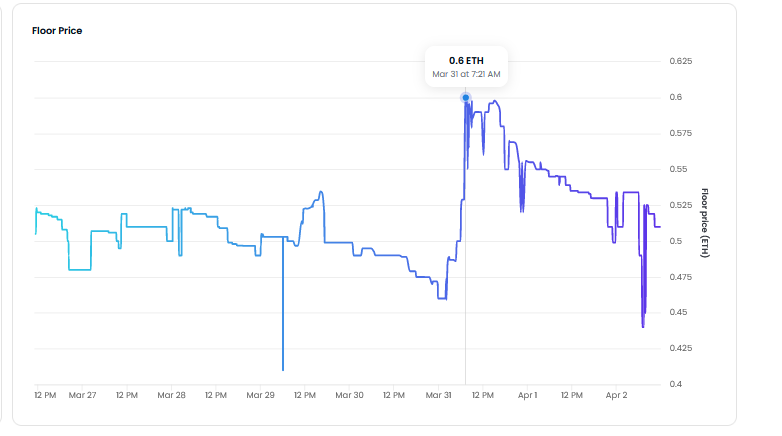Click the 0.575 y-axis label
This screenshot has width=782, height=436.
tap(681, 134)
